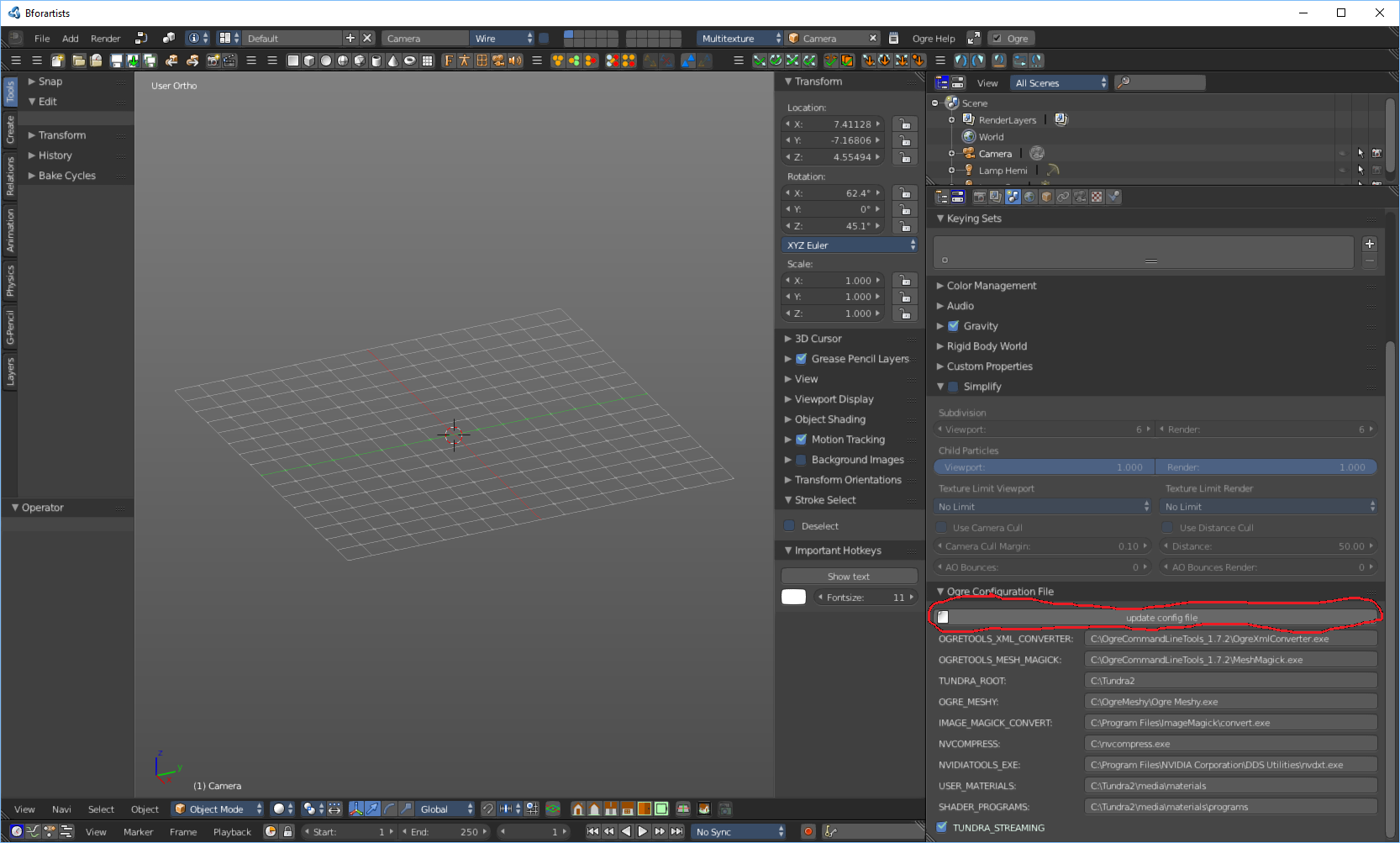Open the Render menu
This screenshot has height=843, width=1400.
coord(105,39)
